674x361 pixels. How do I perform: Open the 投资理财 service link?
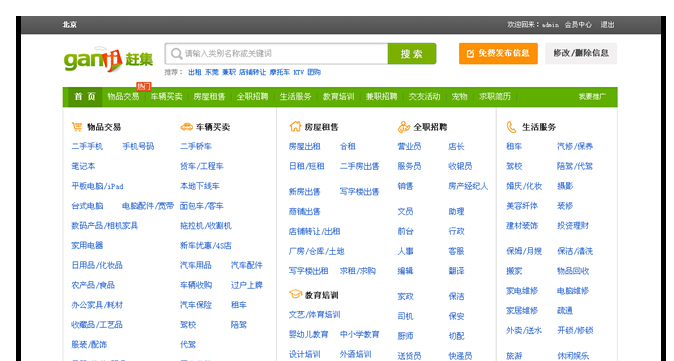(x=573, y=226)
